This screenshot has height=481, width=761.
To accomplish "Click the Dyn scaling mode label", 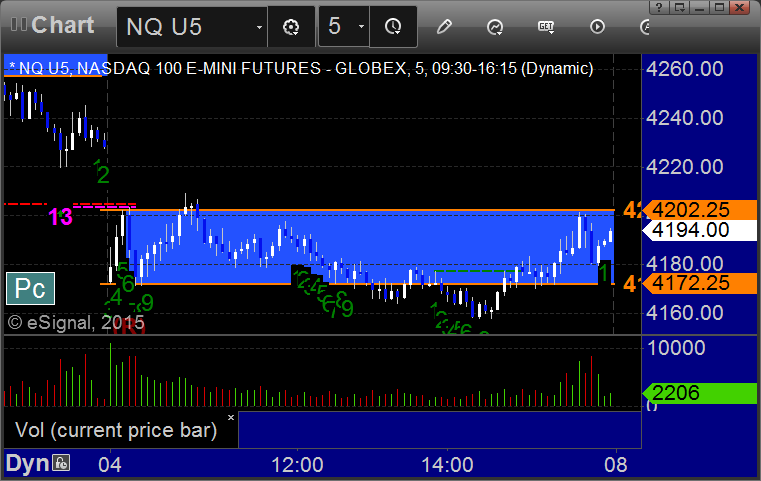I will [28, 463].
